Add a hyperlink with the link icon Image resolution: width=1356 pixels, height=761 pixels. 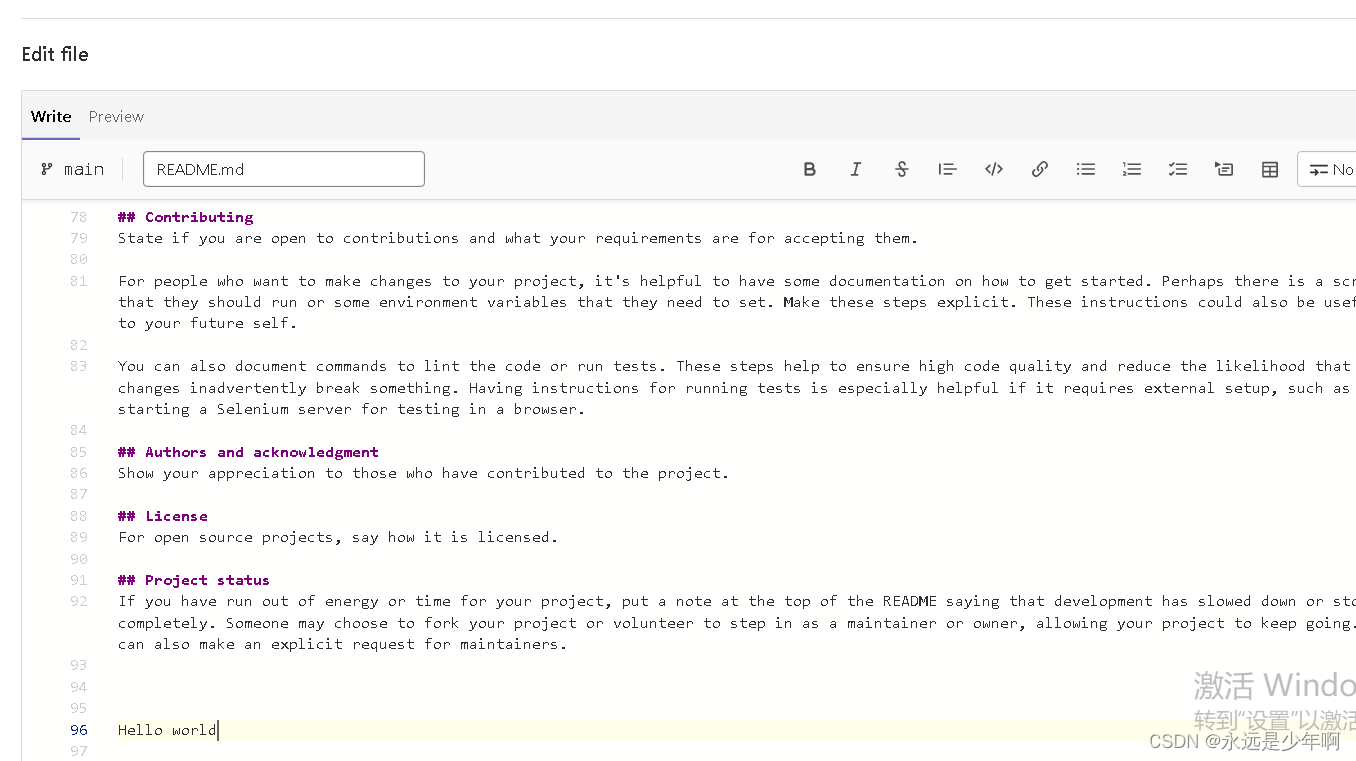[x=1040, y=169]
